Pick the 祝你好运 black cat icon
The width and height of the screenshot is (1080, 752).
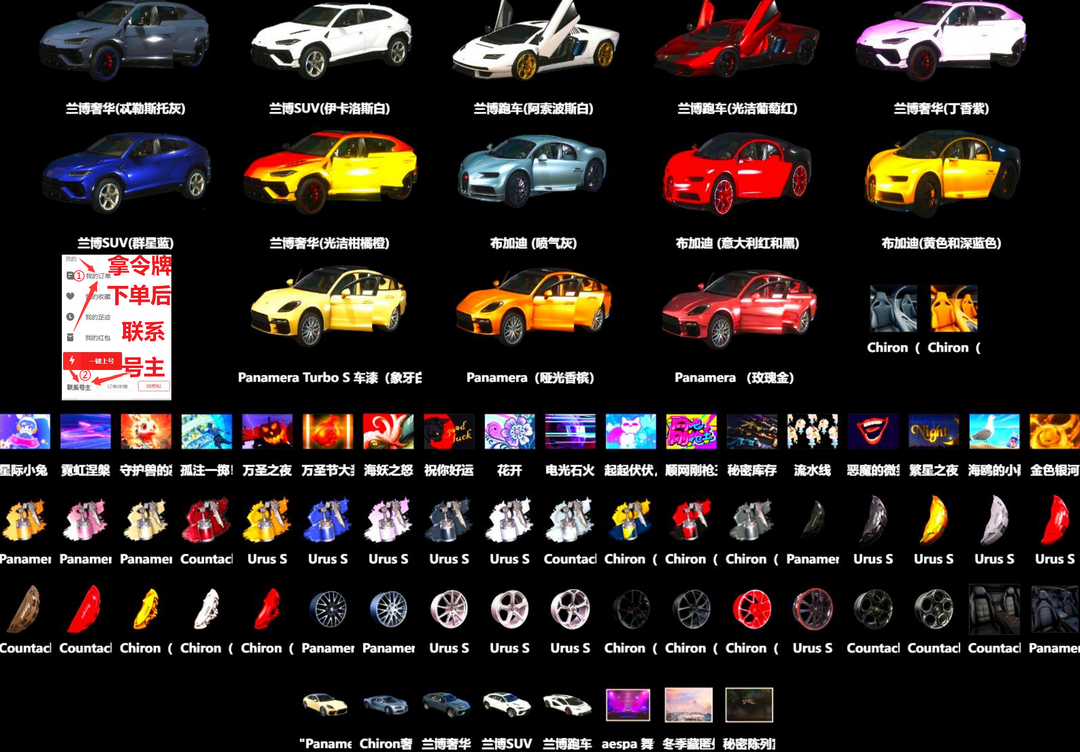pos(449,432)
